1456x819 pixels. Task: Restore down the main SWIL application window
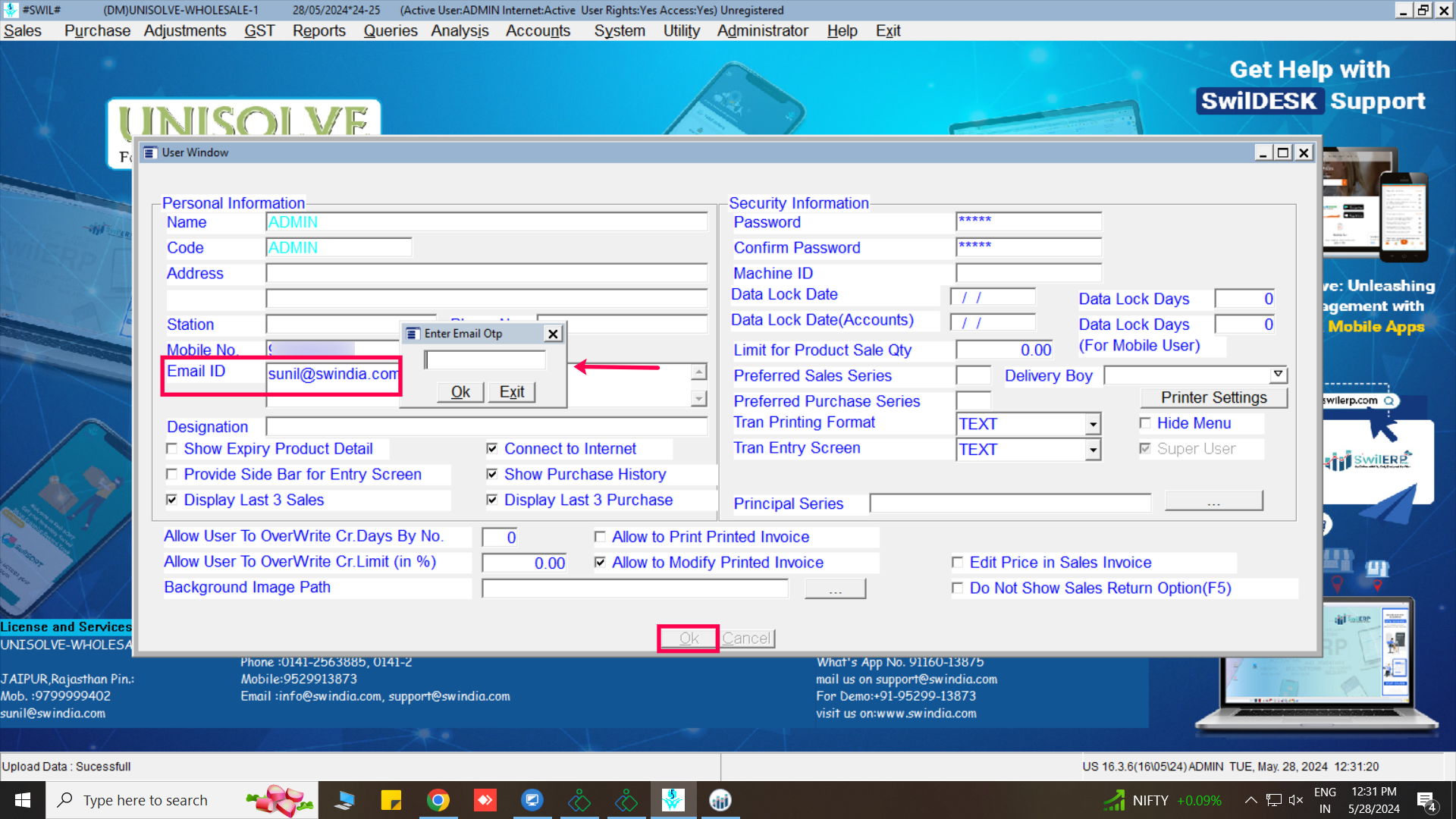pos(1423,10)
